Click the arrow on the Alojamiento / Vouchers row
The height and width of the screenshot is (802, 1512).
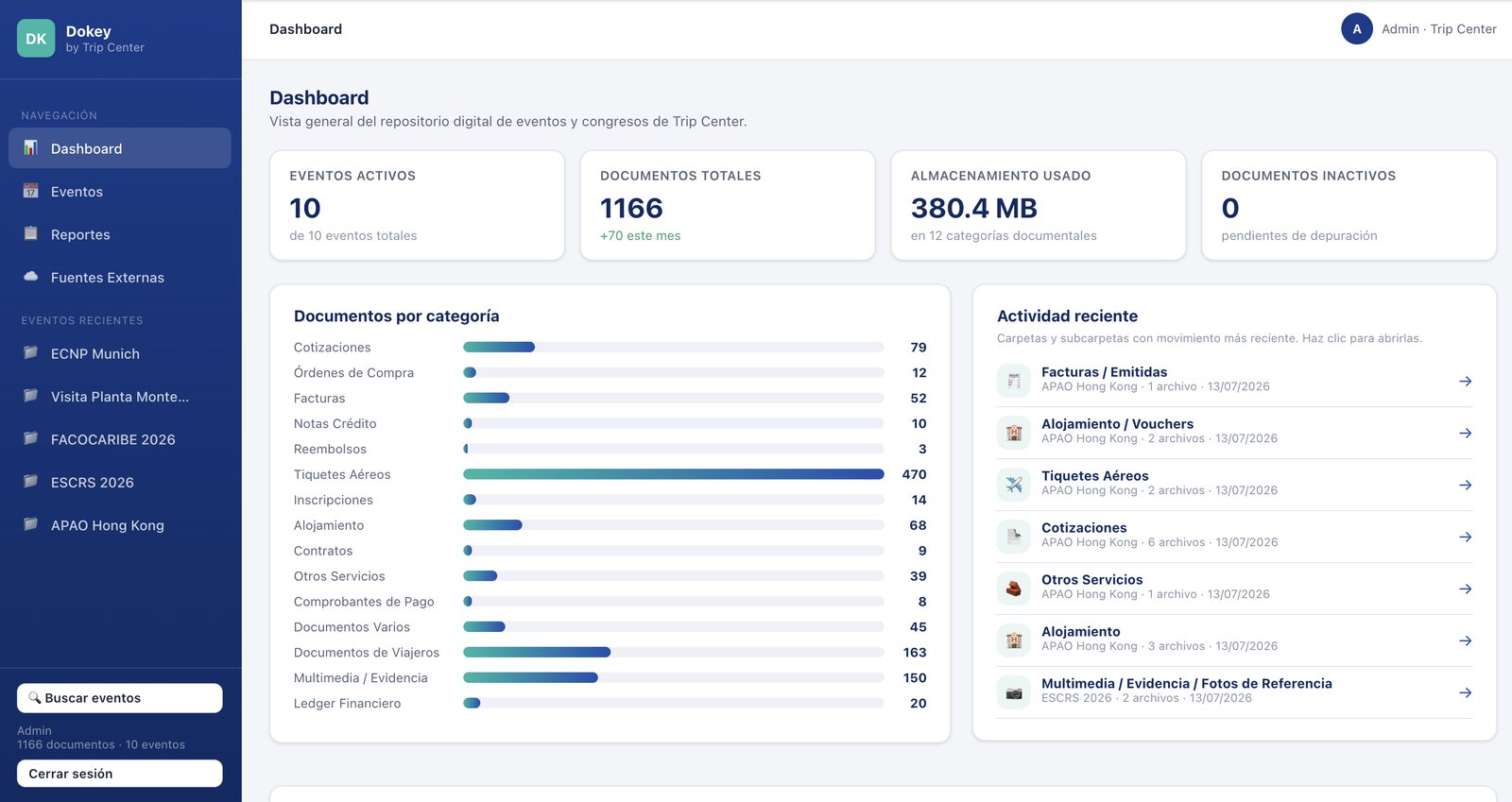pyautogui.click(x=1466, y=433)
